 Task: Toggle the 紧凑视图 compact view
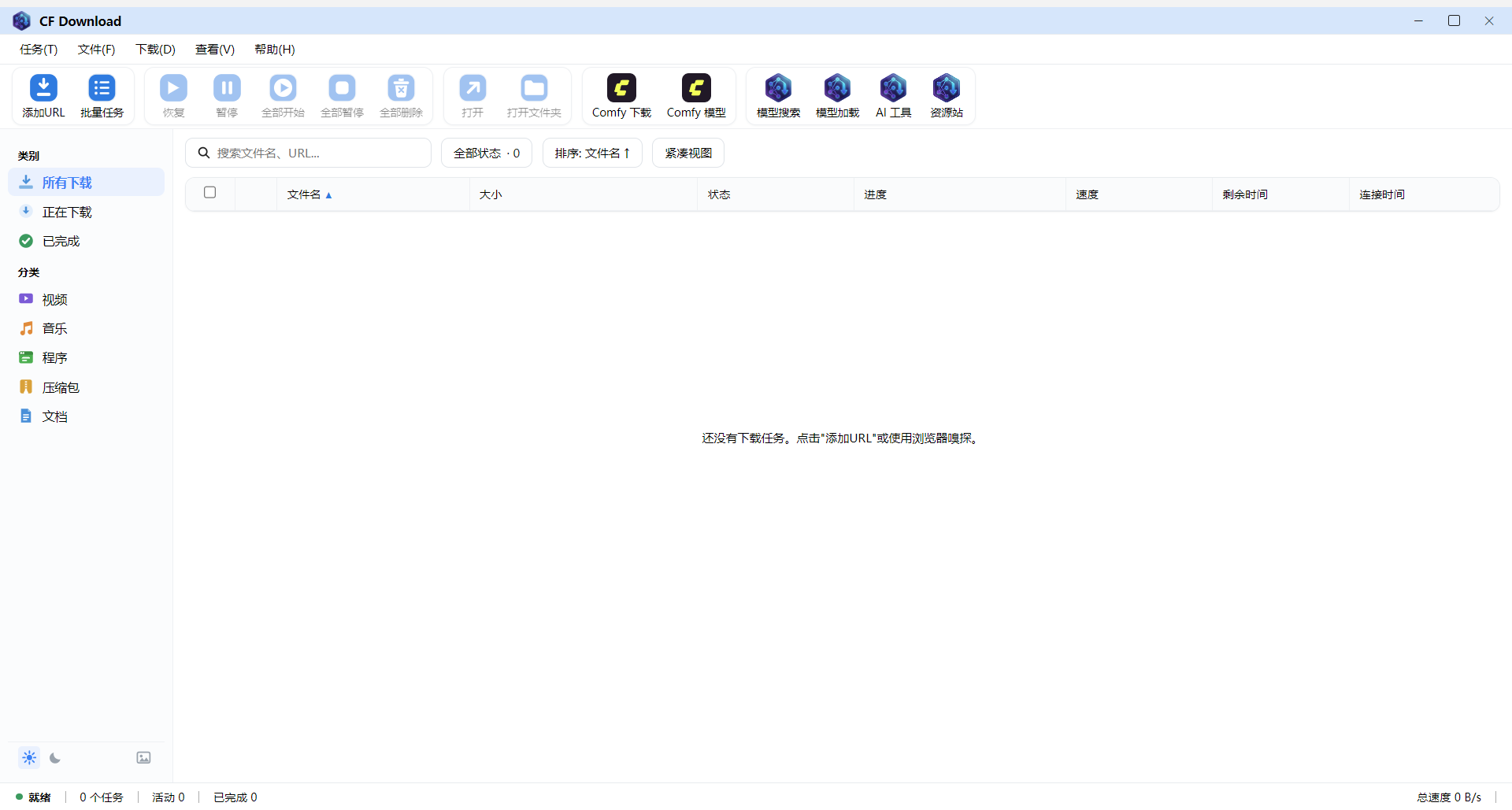pyautogui.click(x=688, y=153)
